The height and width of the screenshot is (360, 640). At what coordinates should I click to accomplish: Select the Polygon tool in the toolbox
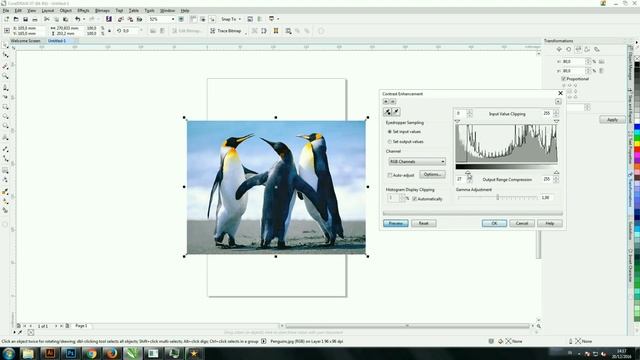click(5, 127)
